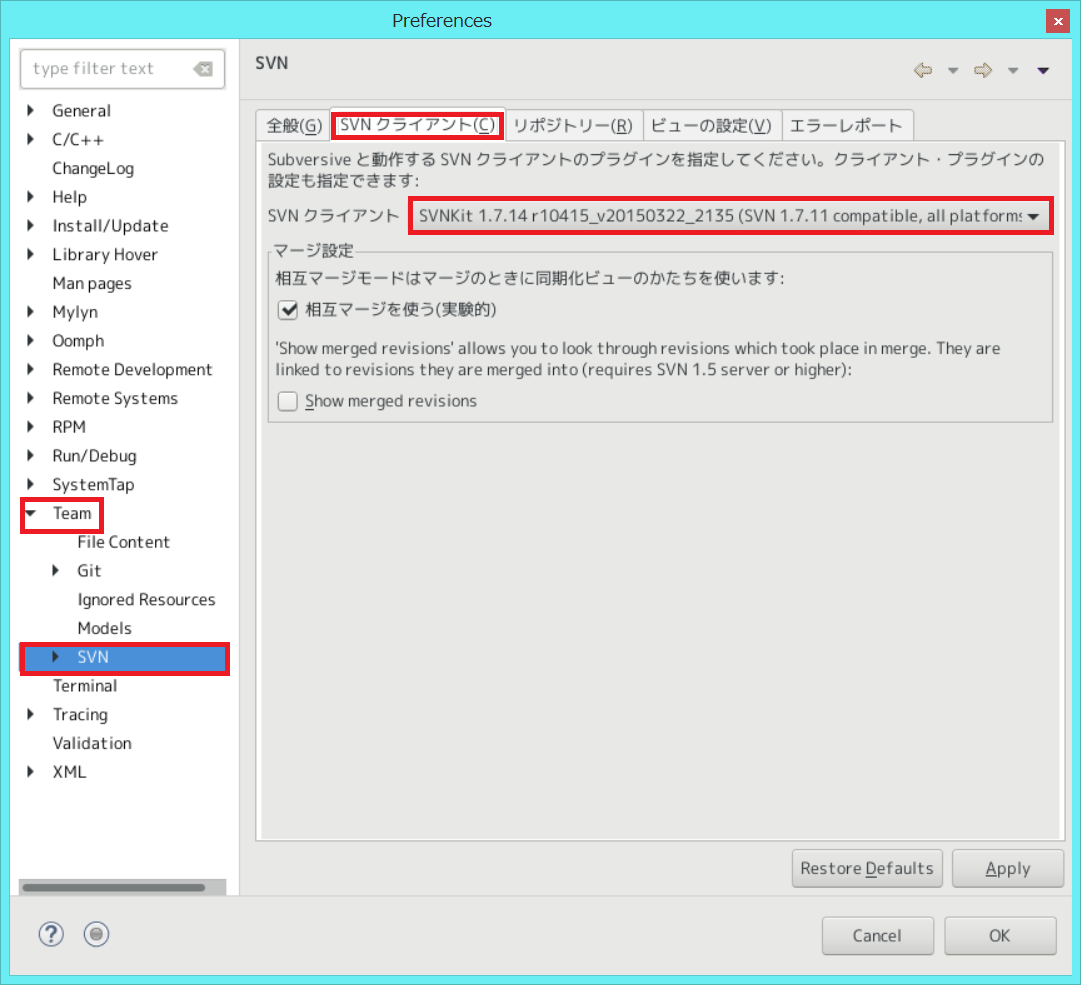
Task: Enable Show merged revisions
Action: [x=287, y=401]
